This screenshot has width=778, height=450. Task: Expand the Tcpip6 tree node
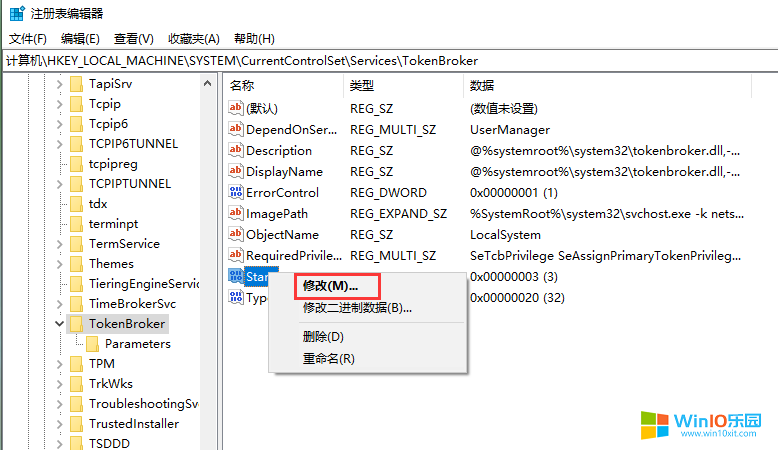coord(60,124)
